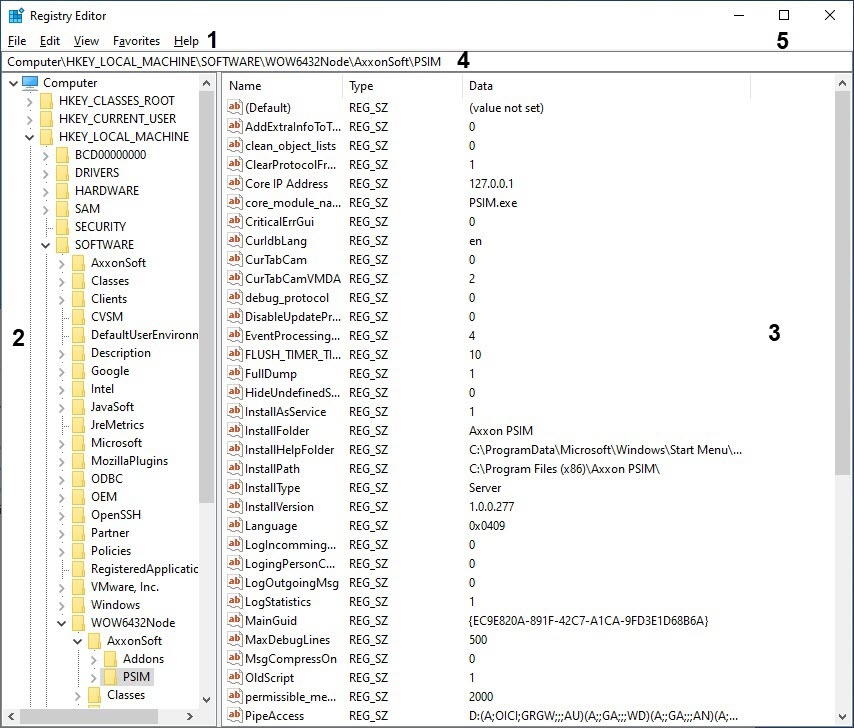The height and width of the screenshot is (728, 854).
Task: Click the string icon beside MainGuid value
Action: (235, 621)
